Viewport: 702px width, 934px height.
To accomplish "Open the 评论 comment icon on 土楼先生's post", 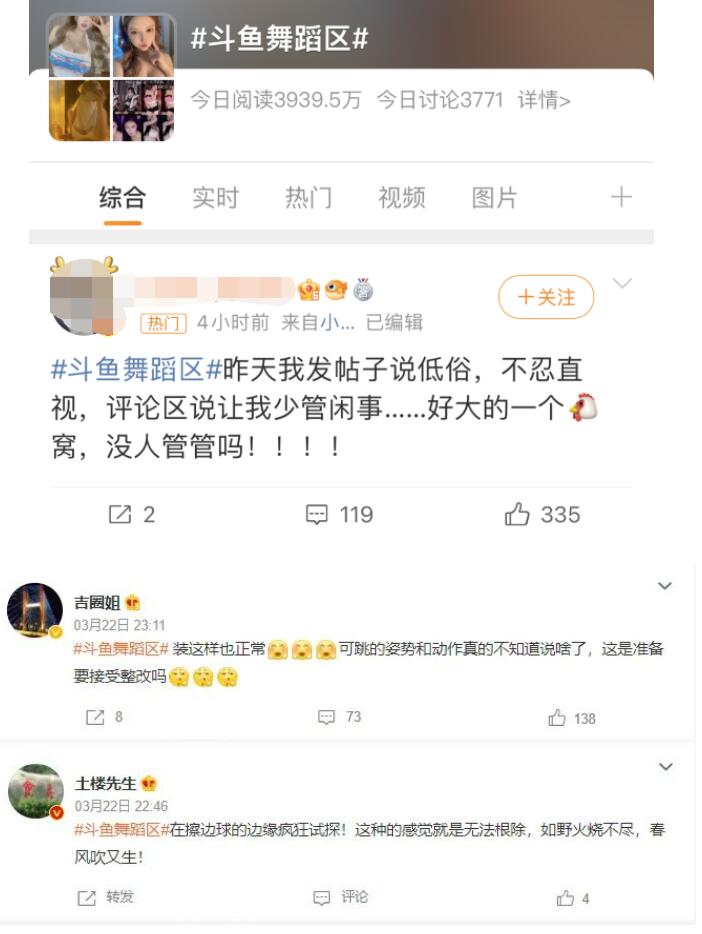I will tap(322, 898).
